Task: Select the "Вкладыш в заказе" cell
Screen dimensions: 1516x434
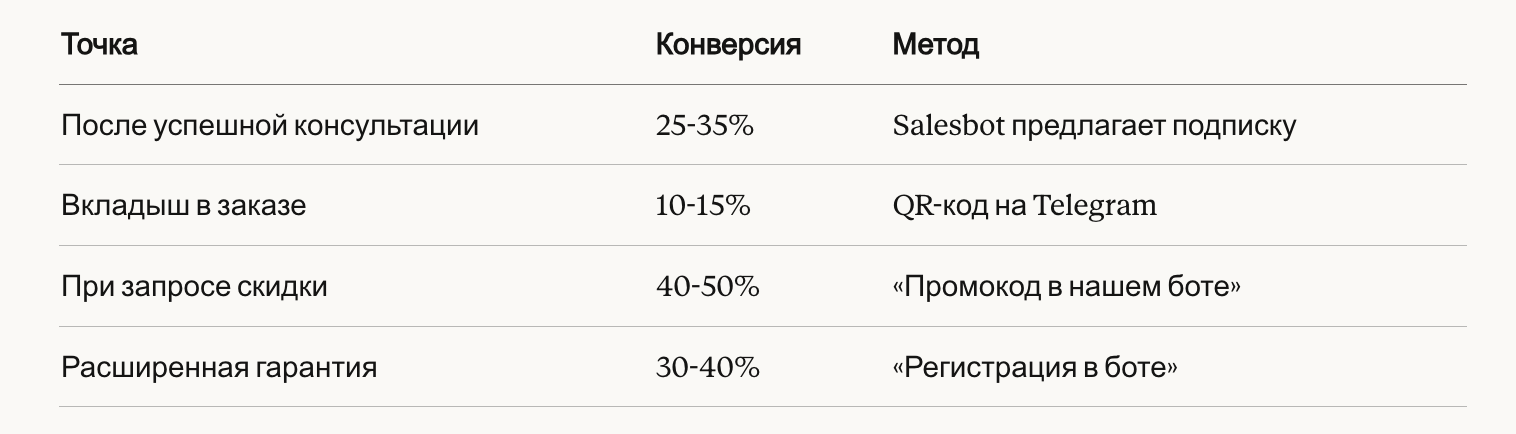Action: click(183, 206)
